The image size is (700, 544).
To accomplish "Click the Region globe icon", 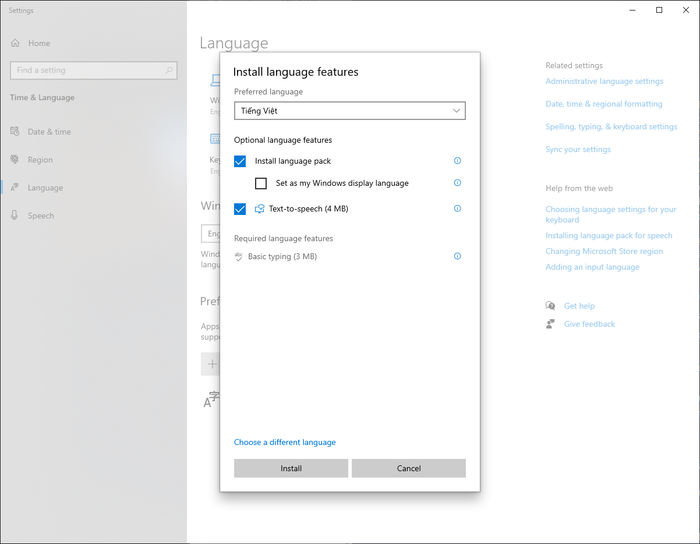I will pyautogui.click(x=15, y=159).
